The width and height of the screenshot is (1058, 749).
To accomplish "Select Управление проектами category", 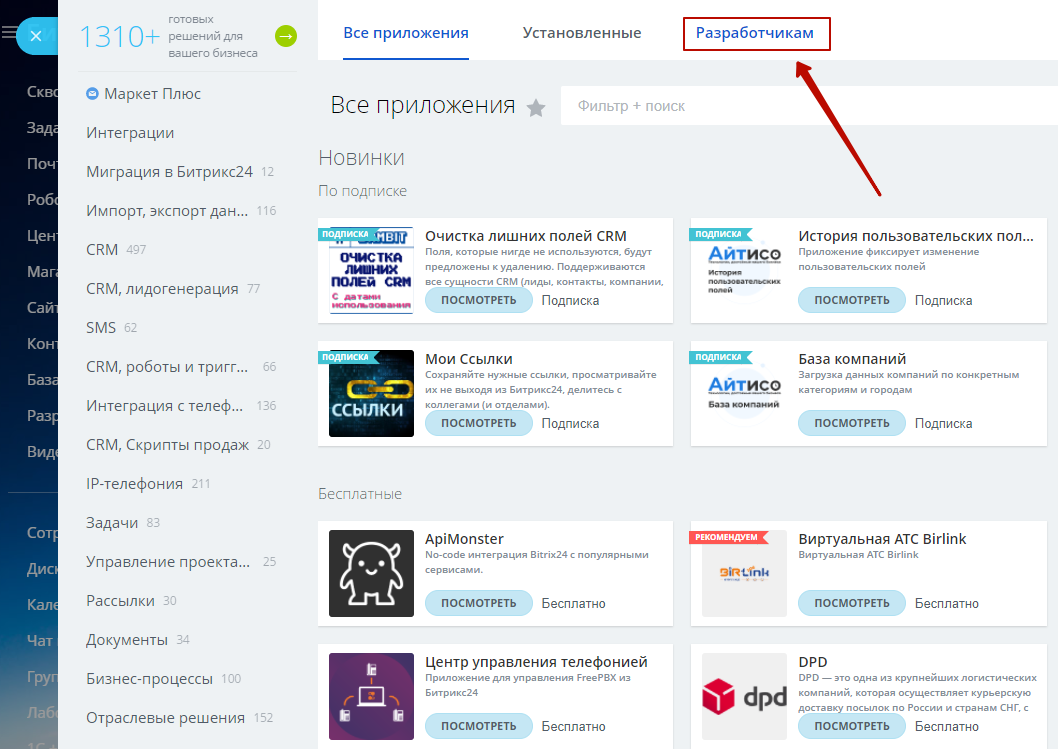I will pos(168,562).
